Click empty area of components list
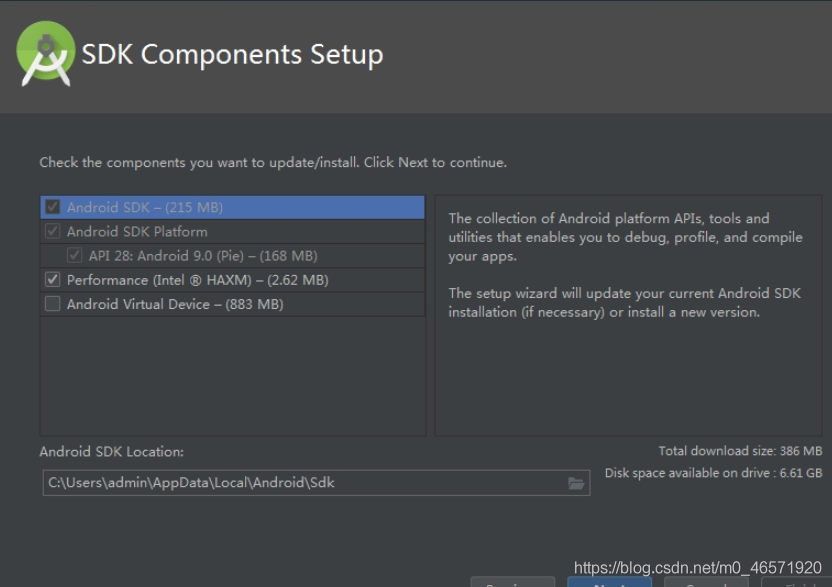 tap(232, 376)
